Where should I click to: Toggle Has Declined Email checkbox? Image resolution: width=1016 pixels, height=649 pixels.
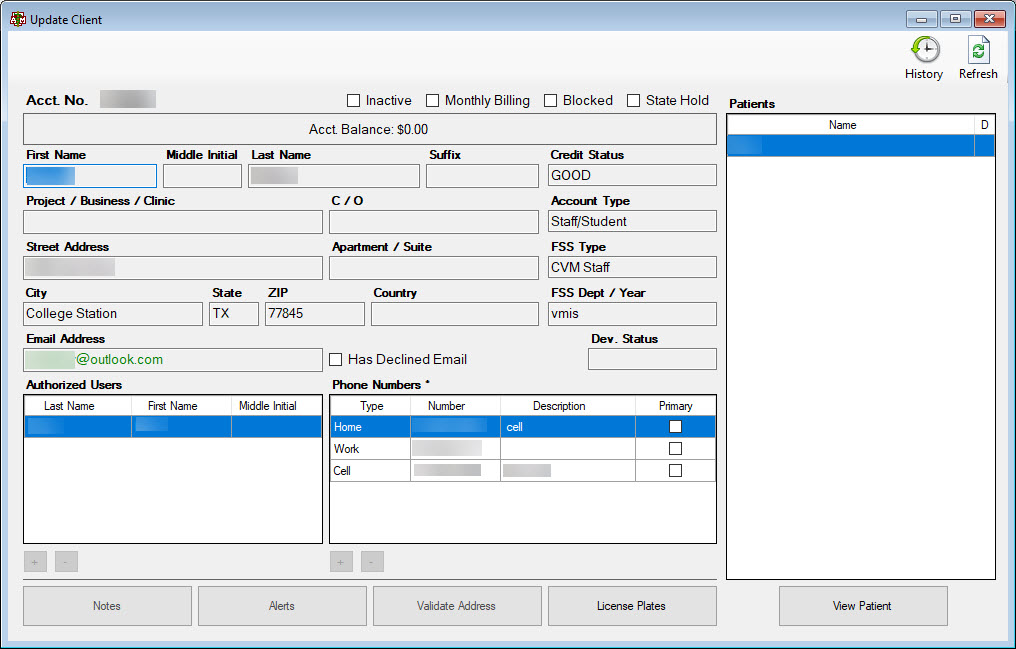coord(336,359)
